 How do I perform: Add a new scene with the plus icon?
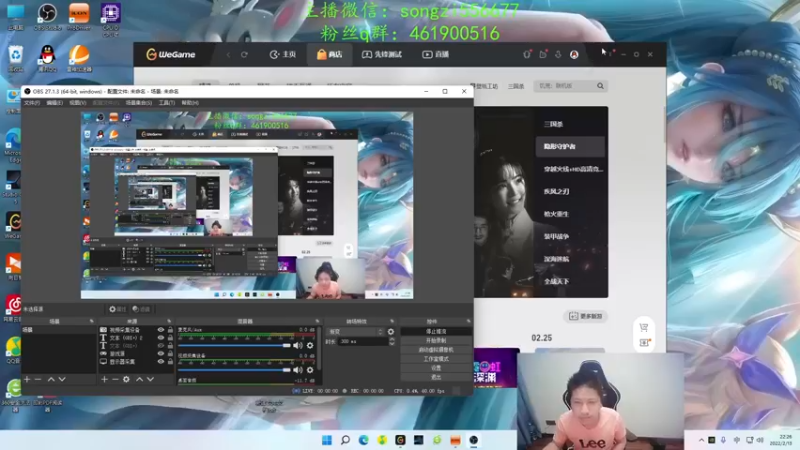pos(27,380)
